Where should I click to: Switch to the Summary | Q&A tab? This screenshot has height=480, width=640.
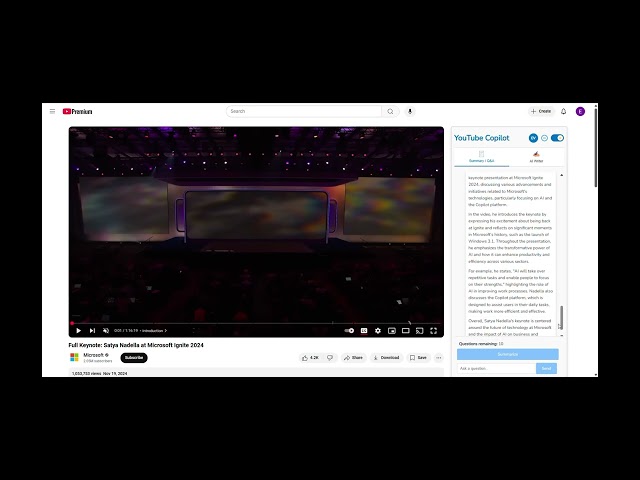[x=482, y=157]
